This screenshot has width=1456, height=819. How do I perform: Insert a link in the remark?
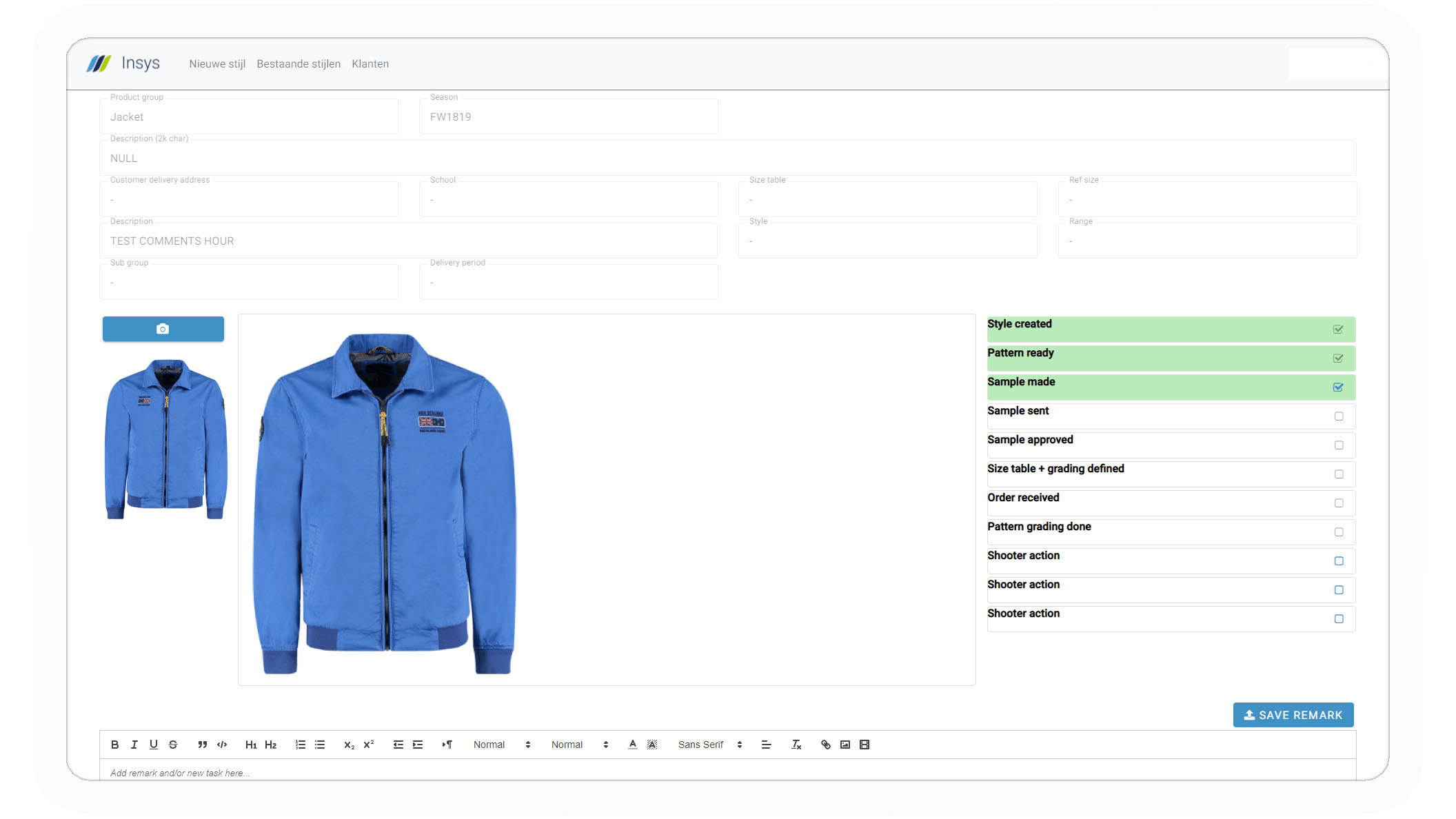point(825,745)
